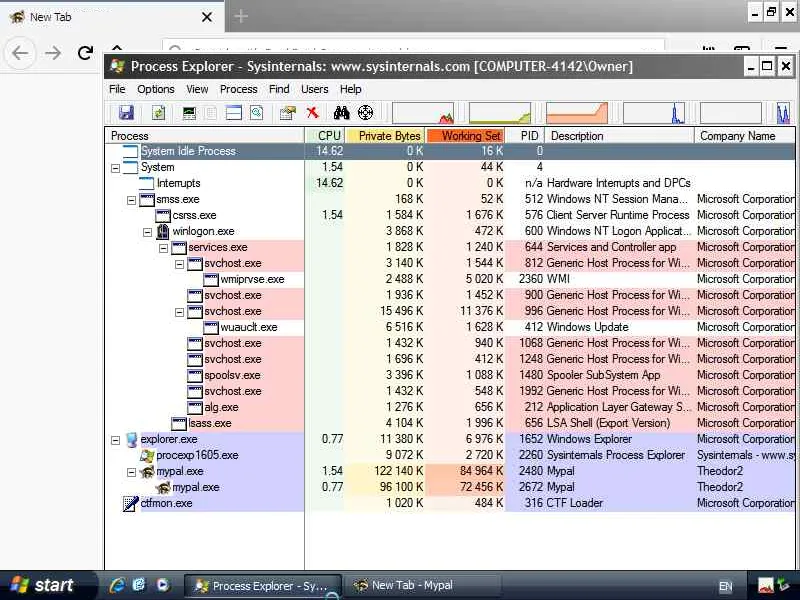Click the orange physical memory mini graph

[x=577, y=113]
